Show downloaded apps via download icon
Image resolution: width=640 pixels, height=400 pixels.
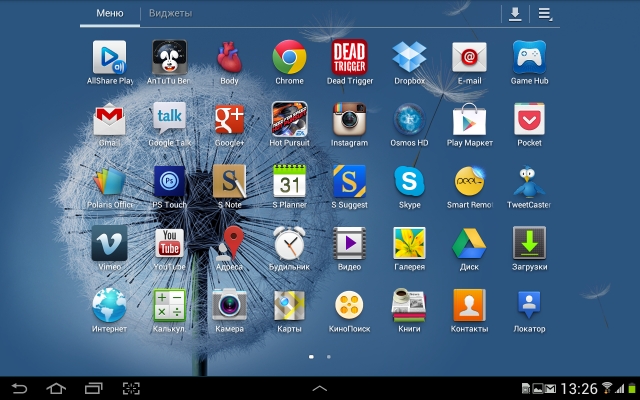tap(515, 14)
